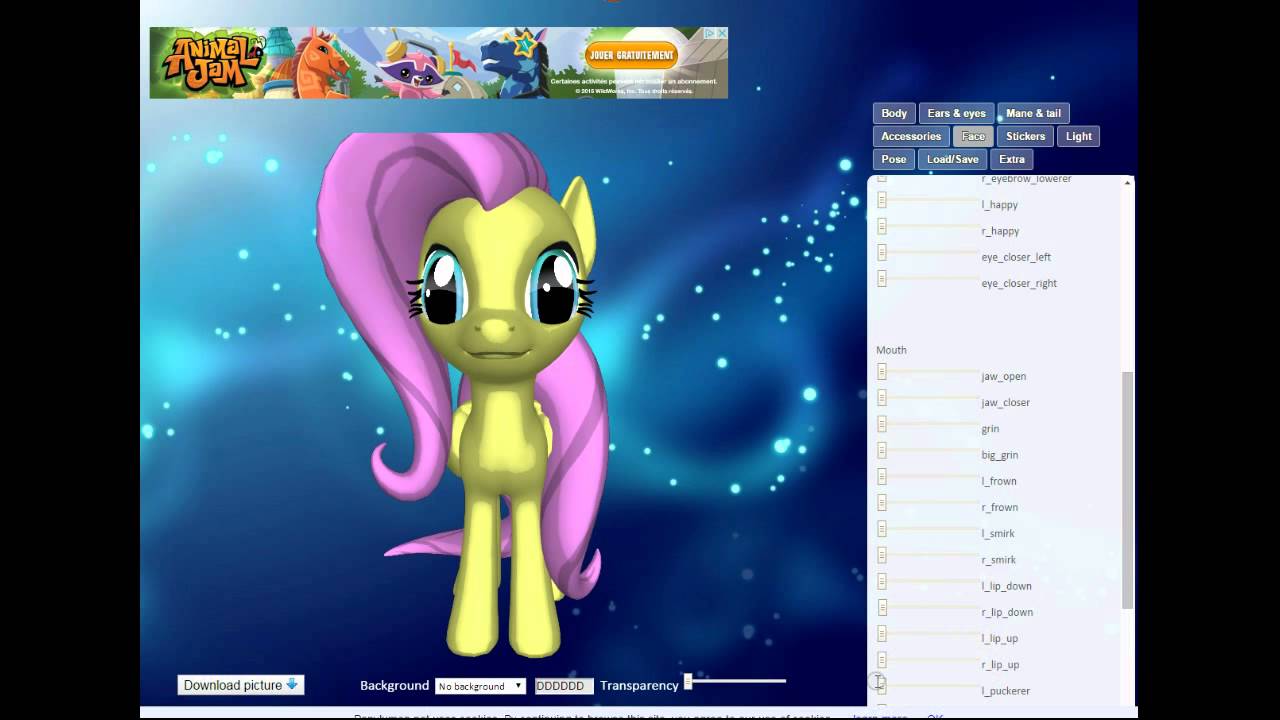
Task: Click the r_lip_up slider handle
Action: pyautogui.click(x=882, y=659)
